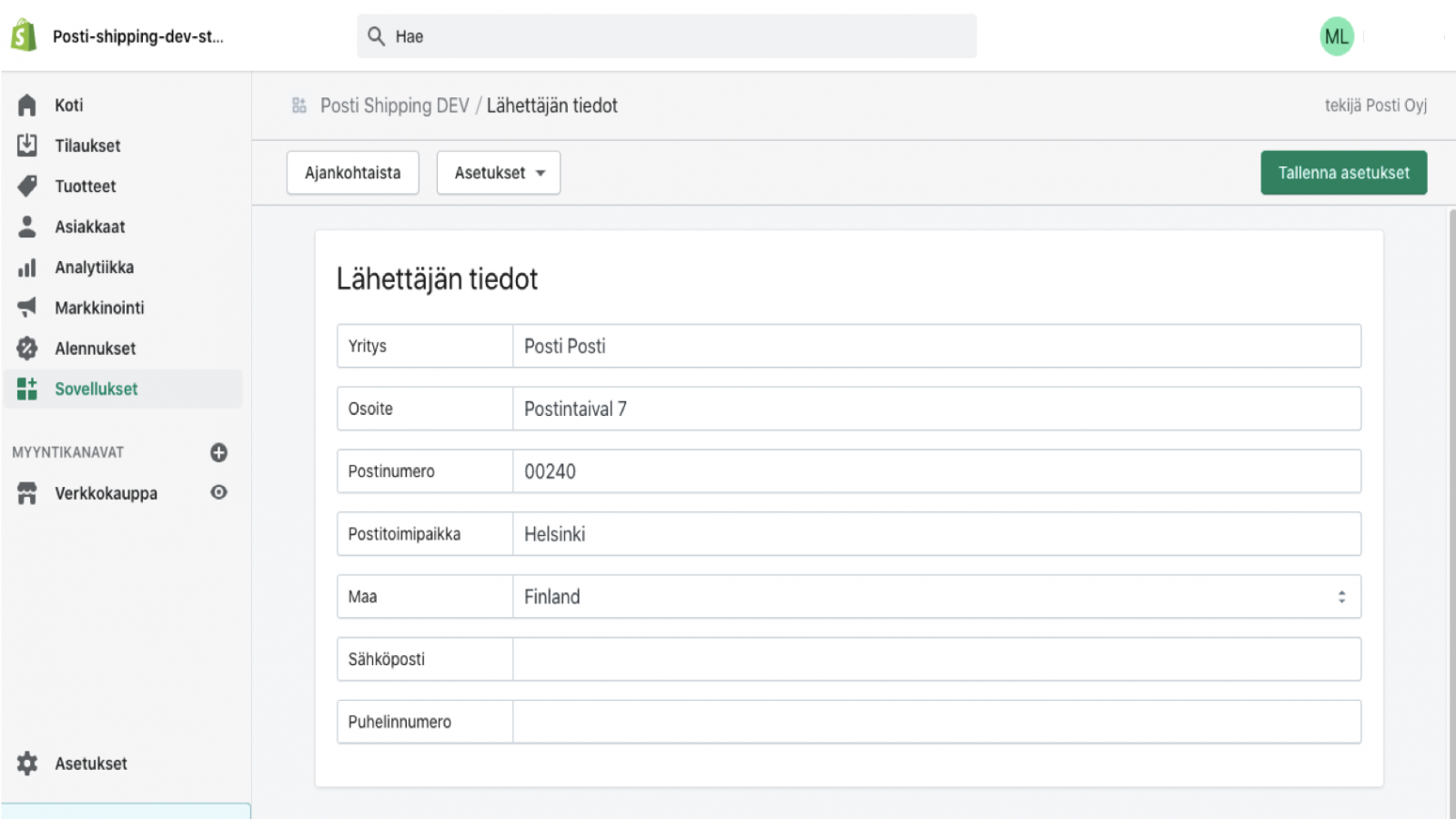Open Asiakkaat in the sidebar
The image size is (1456, 819).
point(90,227)
